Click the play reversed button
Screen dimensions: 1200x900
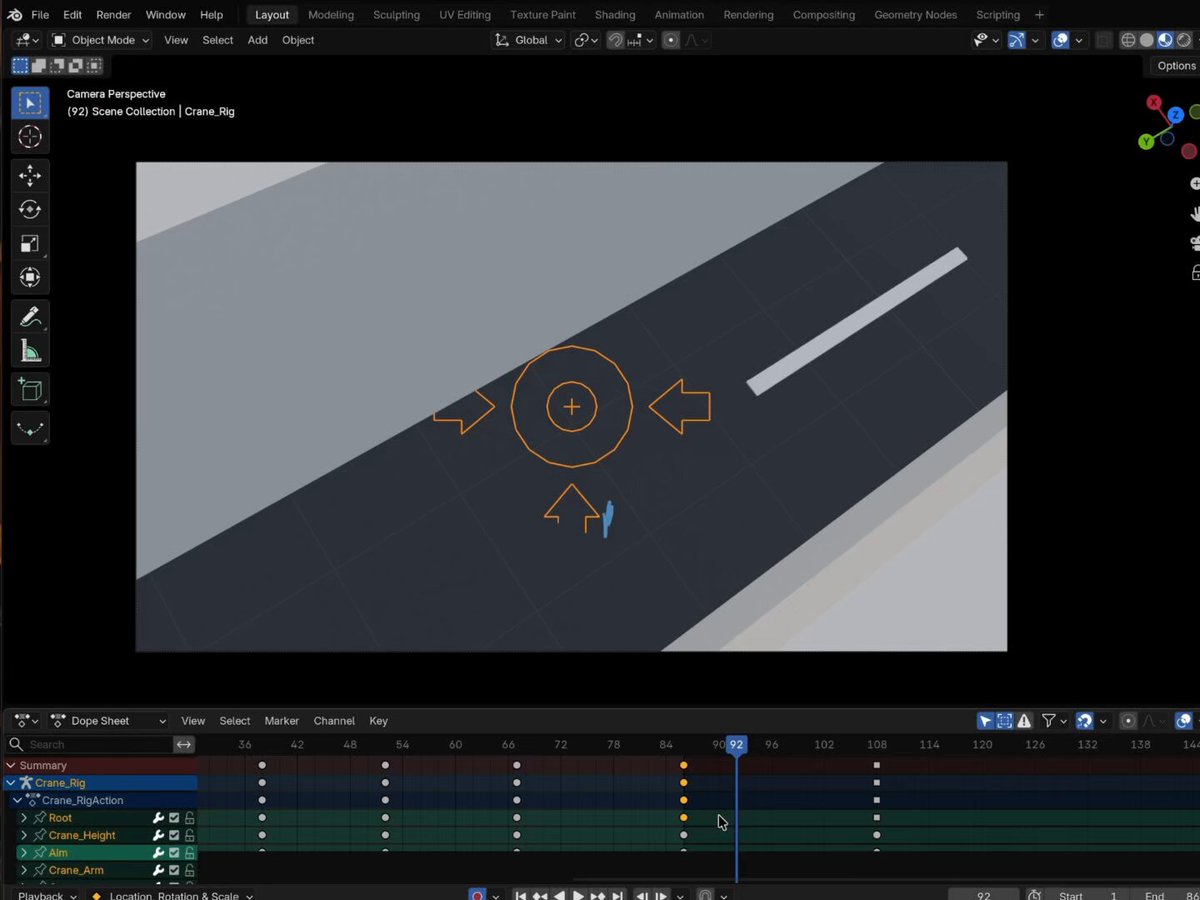coord(559,896)
